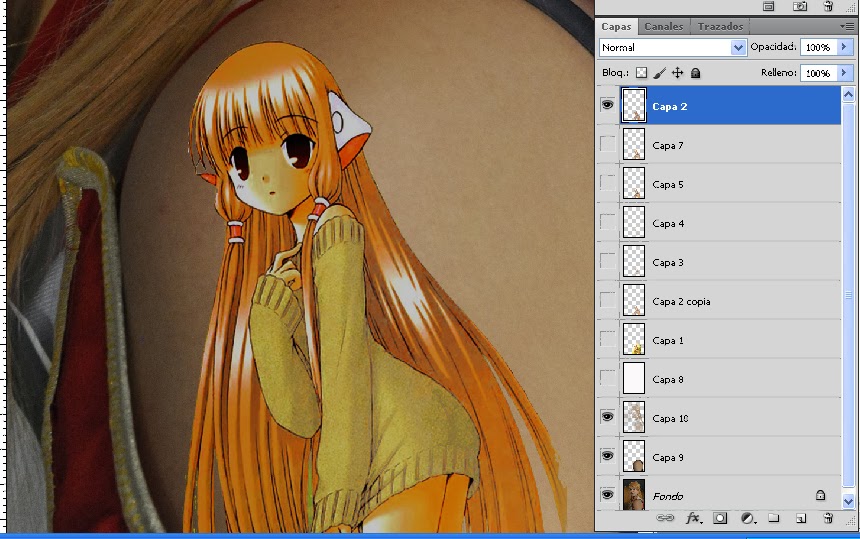Show the Capa 3 layer

[x=607, y=261]
